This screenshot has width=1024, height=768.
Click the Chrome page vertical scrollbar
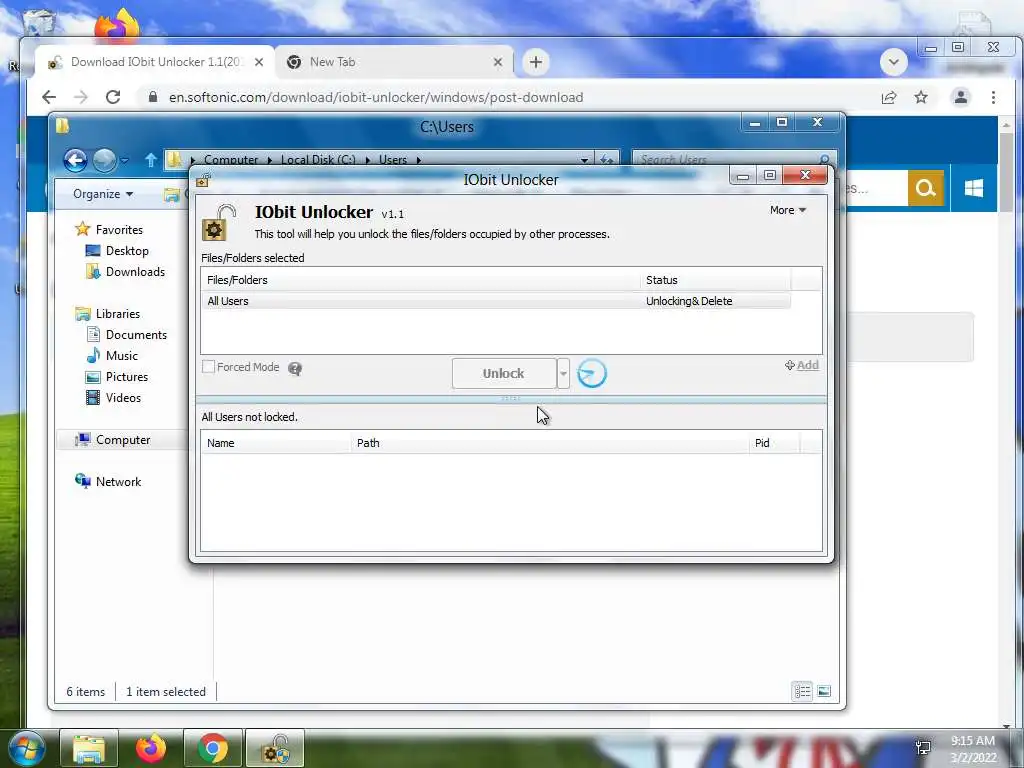1006,170
